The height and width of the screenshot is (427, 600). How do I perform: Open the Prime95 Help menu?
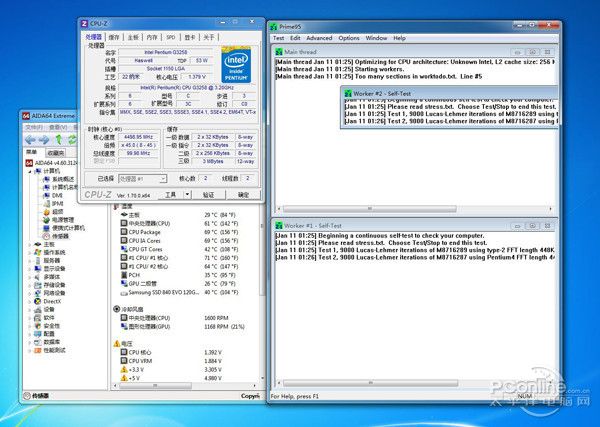pyautogui.click(x=399, y=38)
